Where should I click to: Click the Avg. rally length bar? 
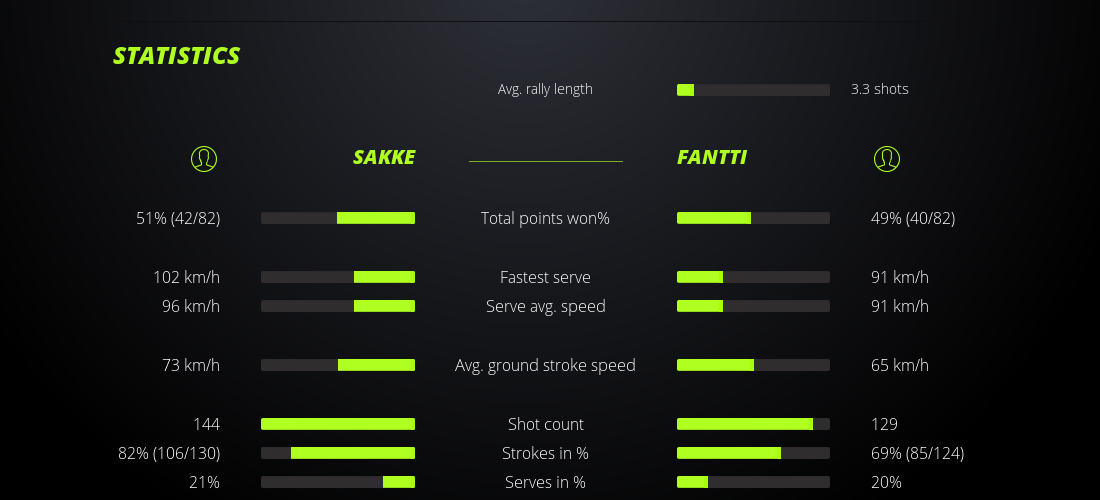753,90
